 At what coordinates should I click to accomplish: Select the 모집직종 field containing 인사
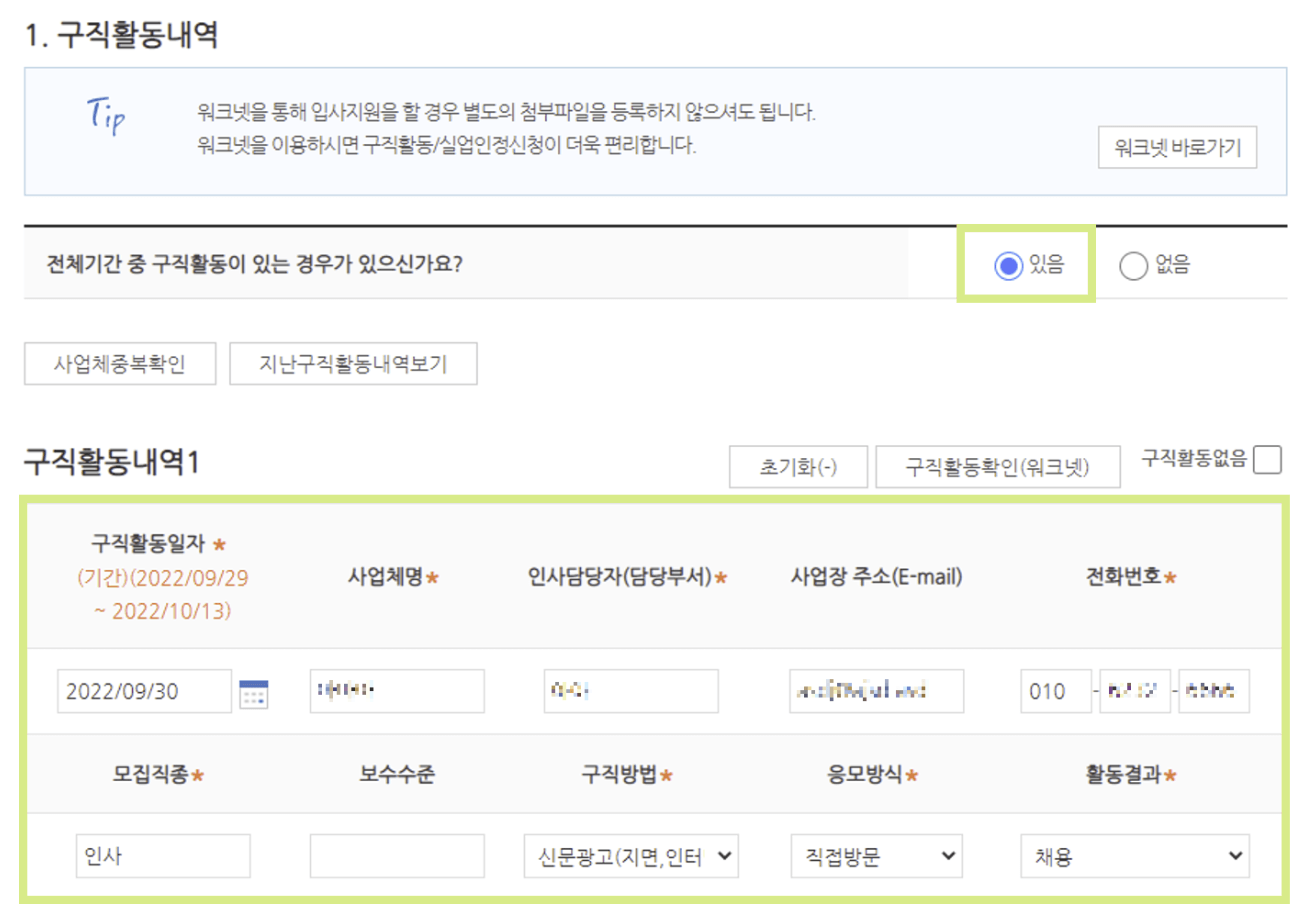[163, 856]
